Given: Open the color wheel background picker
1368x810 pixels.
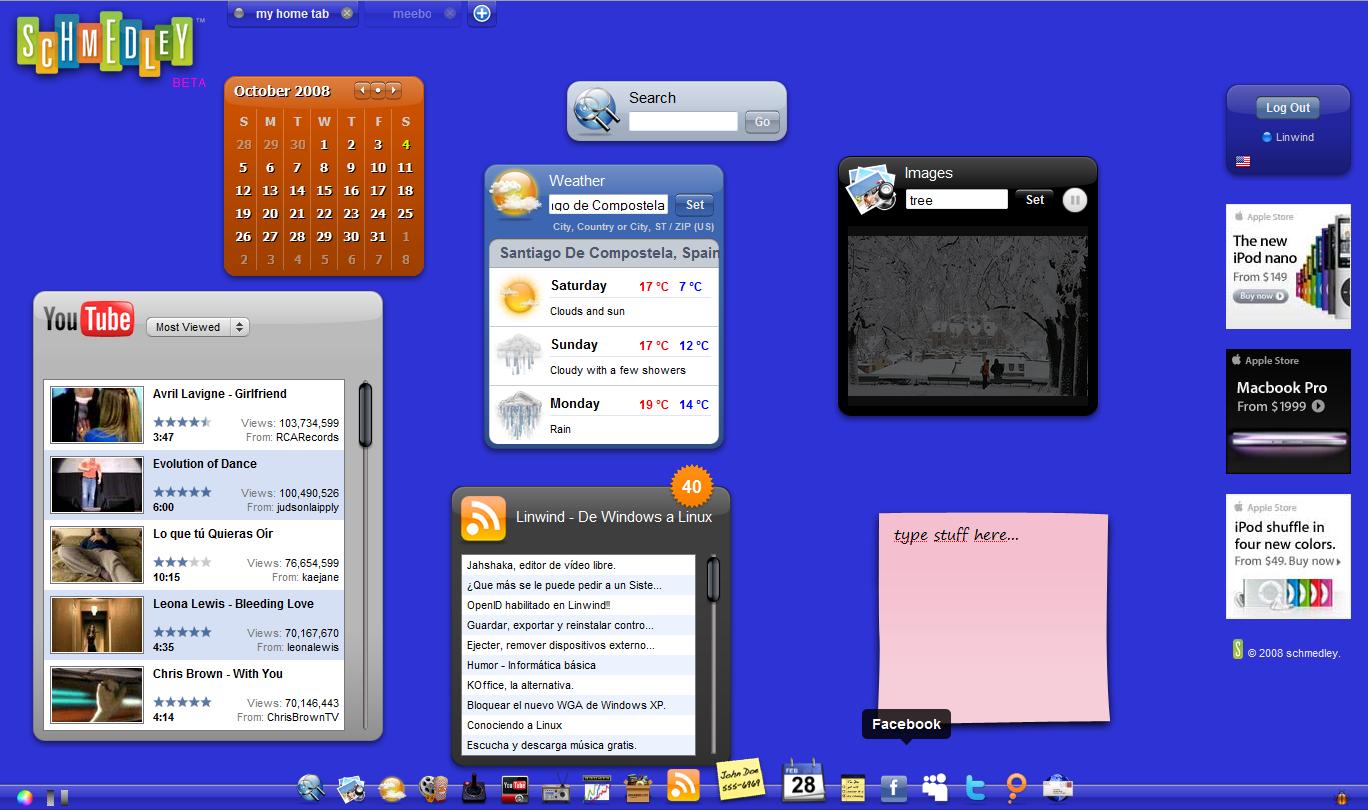Looking at the screenshot, I should (25, 797).
